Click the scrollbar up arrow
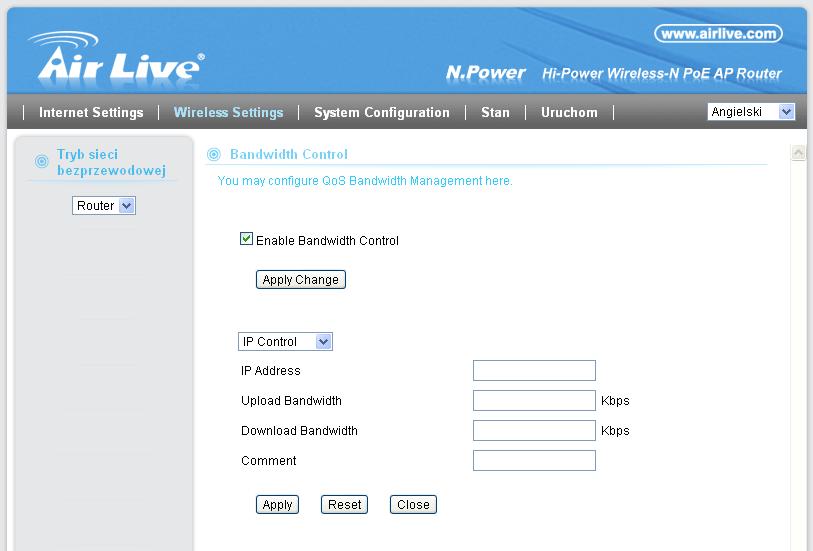Image resolution: width=813 pixels, height=551 pixels. click(798, 153)
